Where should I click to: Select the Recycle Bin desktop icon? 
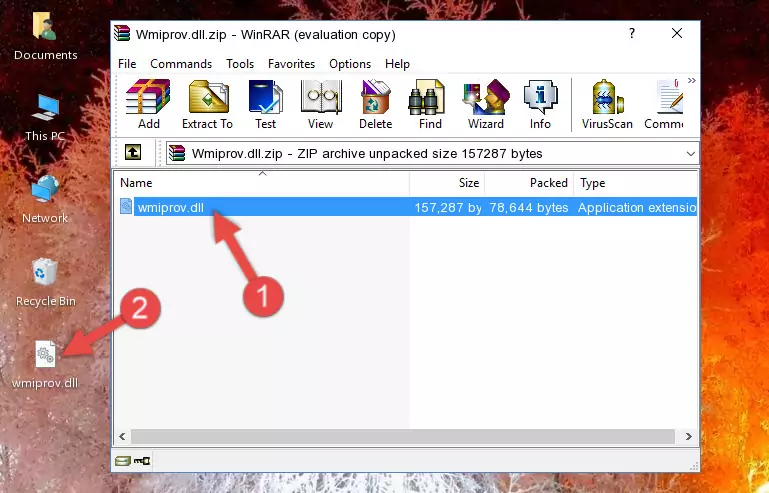[46, 283]
